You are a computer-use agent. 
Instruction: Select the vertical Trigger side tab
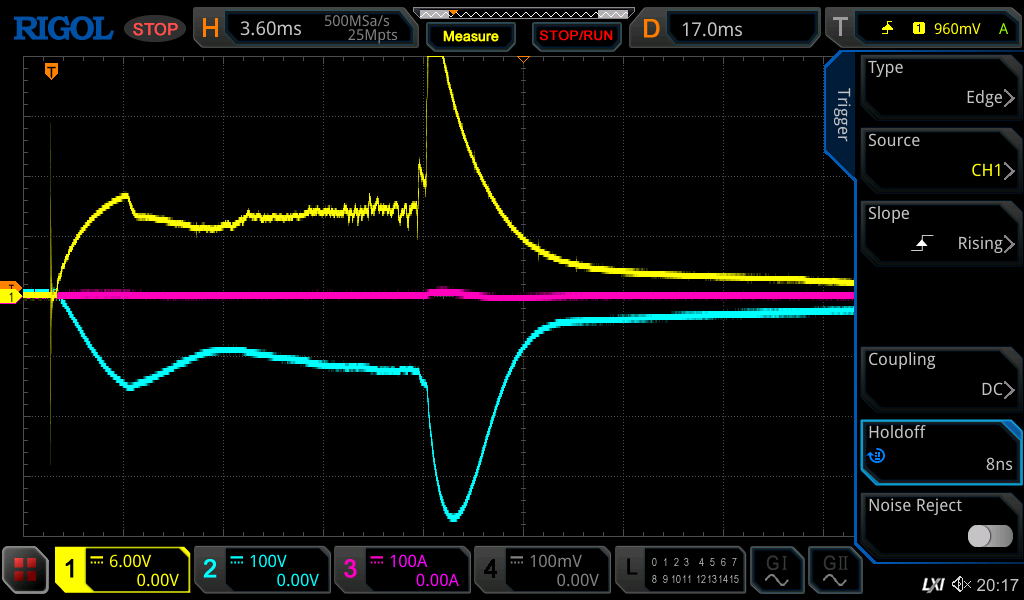[842, 114]
